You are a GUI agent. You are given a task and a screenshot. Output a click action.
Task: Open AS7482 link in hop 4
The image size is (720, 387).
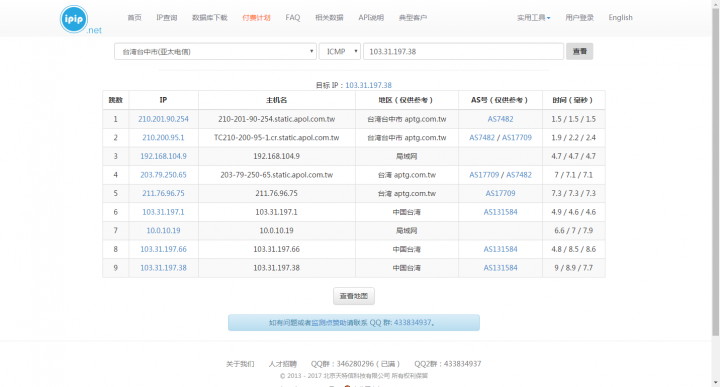coord(519,174)
